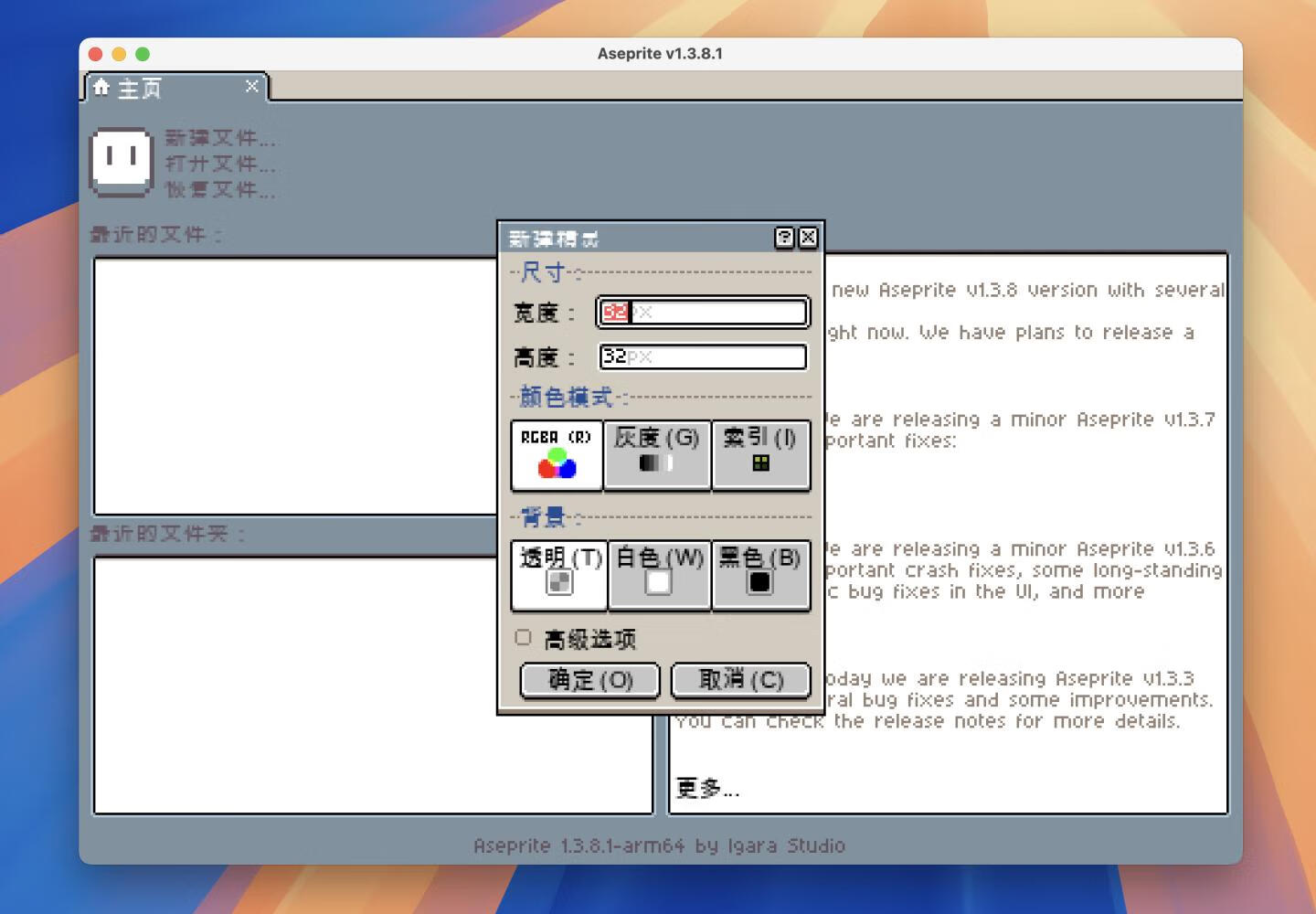Select 灰度 (G) grayscale color mode
1316x914 pixels.
pyautogui.click(x=657, y=455)
